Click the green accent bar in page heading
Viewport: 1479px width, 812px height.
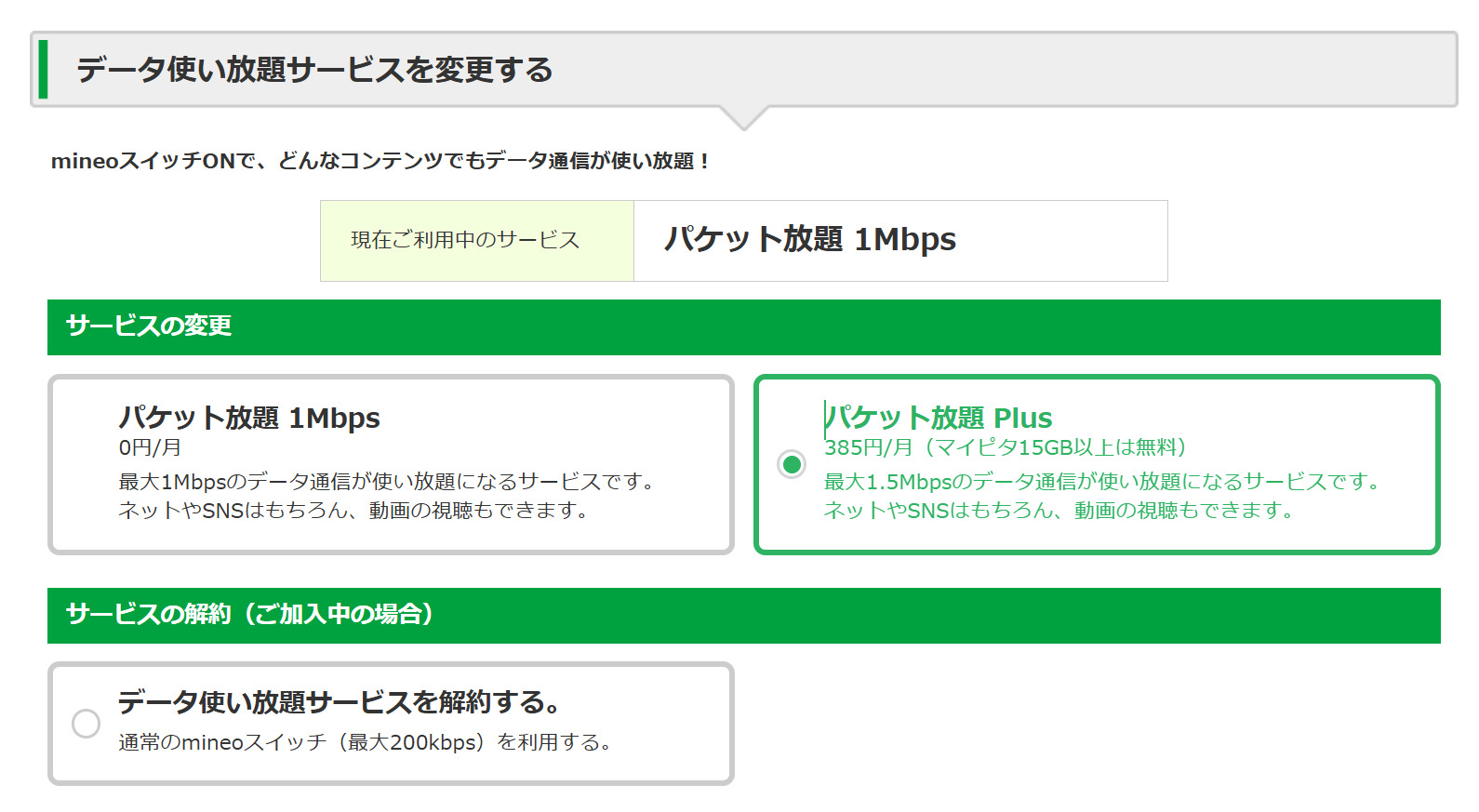pyautogui.click(x=43, y=70)
